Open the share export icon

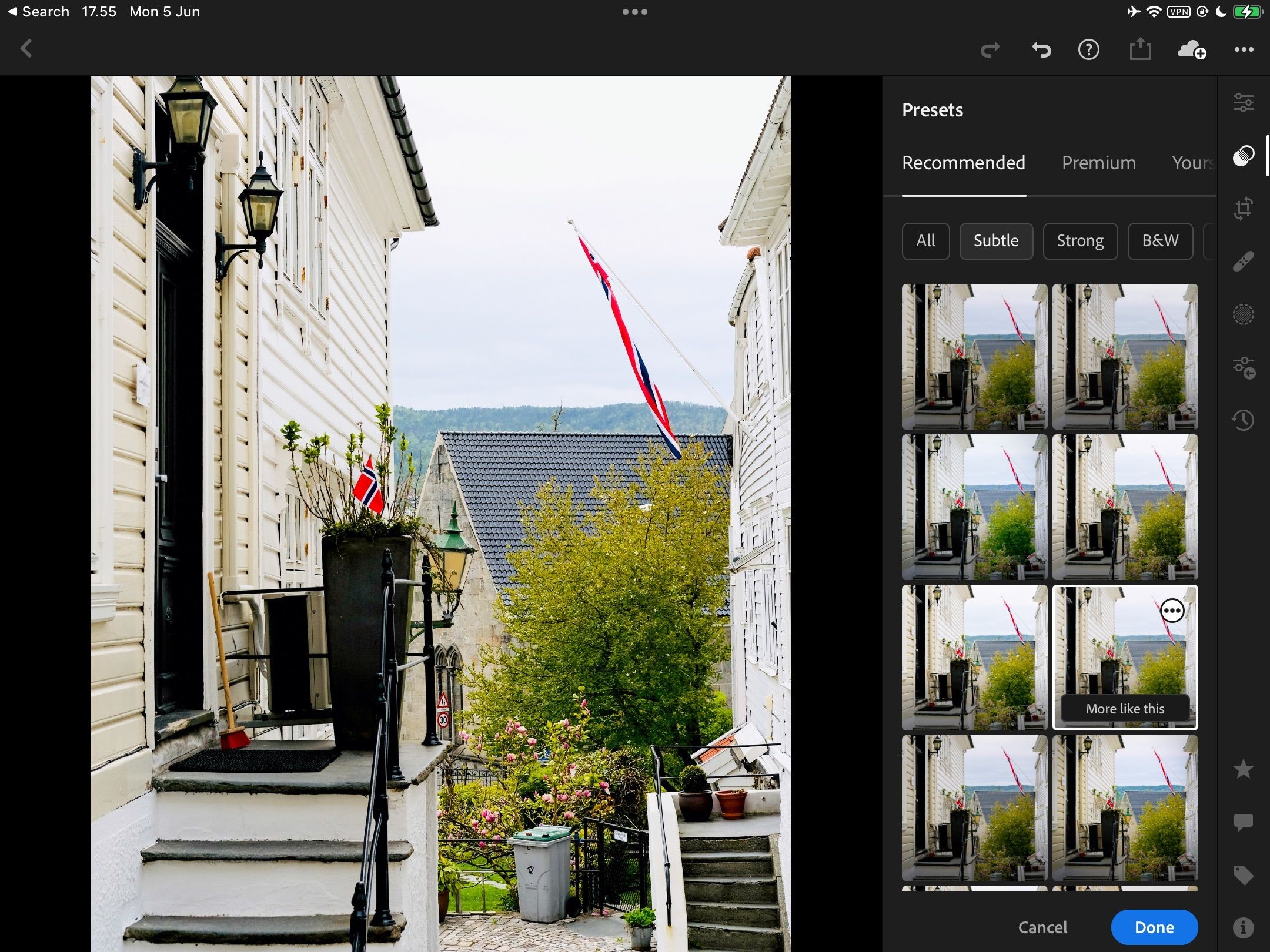(1140, 48)
